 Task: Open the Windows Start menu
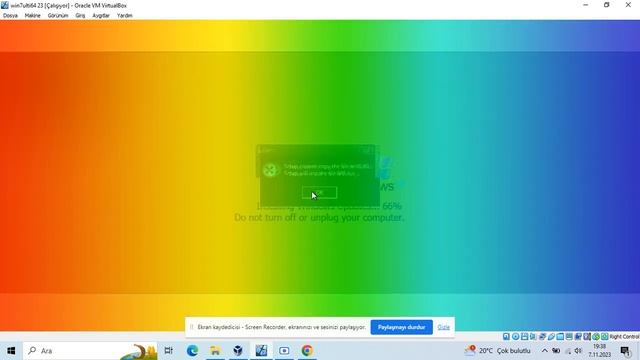(11, 351)
